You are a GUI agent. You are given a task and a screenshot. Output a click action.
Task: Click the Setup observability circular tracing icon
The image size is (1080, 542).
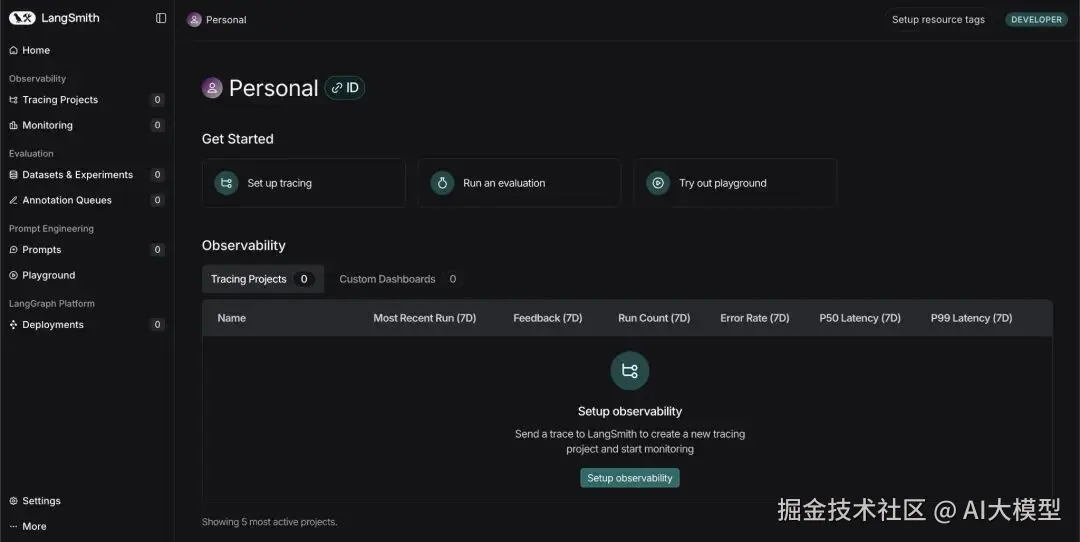click(630, 371)
